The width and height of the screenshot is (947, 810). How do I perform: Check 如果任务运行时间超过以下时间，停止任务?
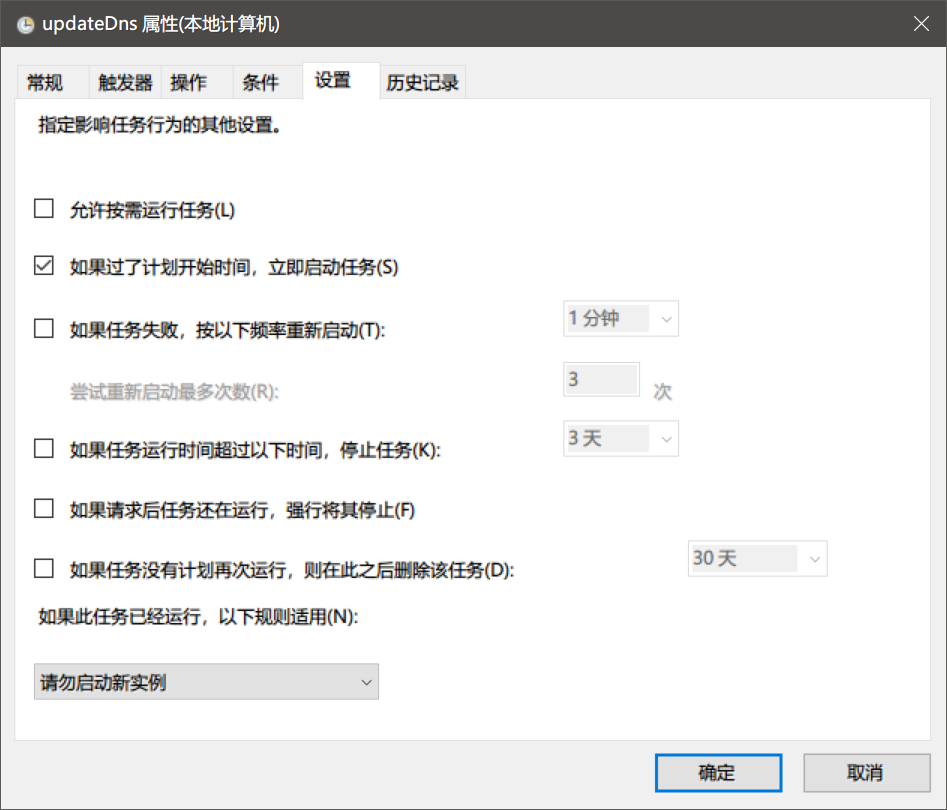43,448
